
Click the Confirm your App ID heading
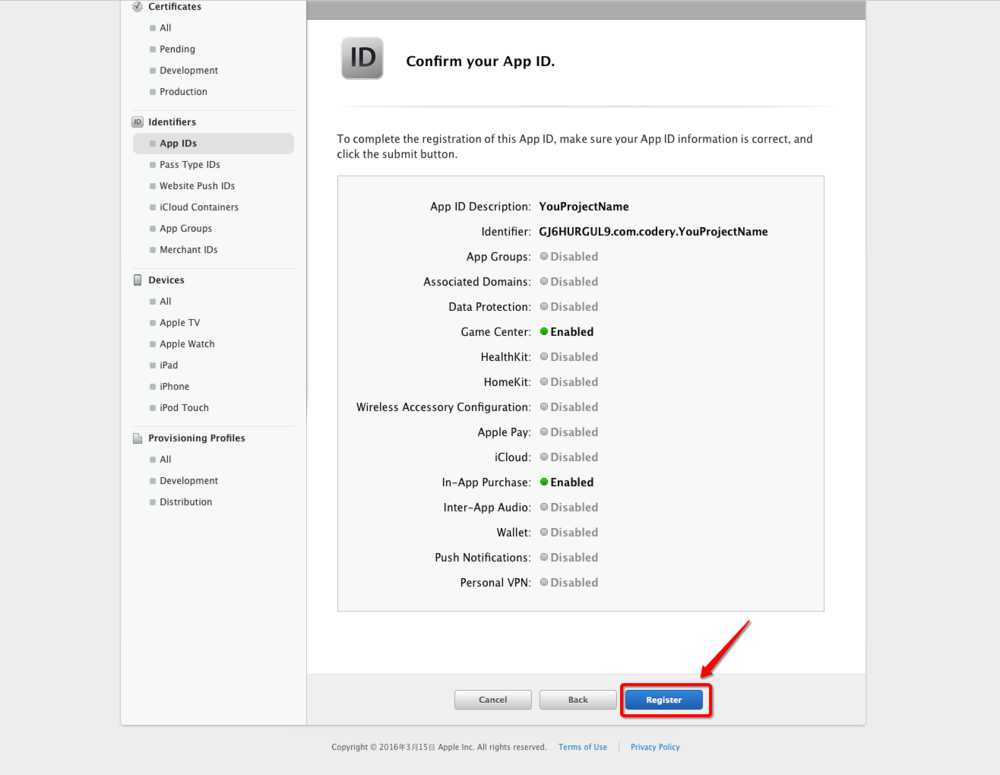(480, 61)
